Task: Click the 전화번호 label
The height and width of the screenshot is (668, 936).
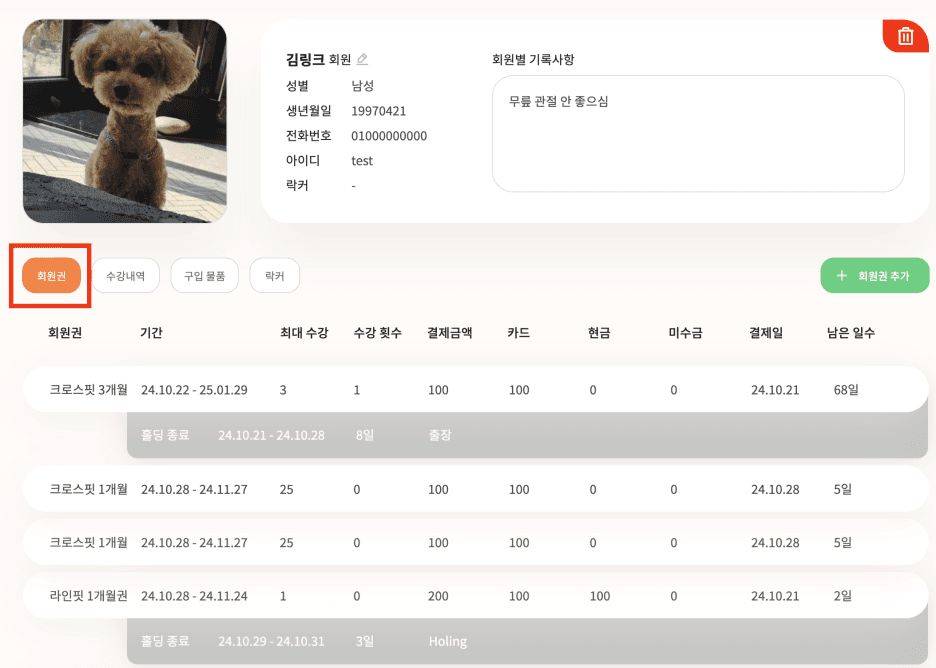Action: tap(309, 136)
